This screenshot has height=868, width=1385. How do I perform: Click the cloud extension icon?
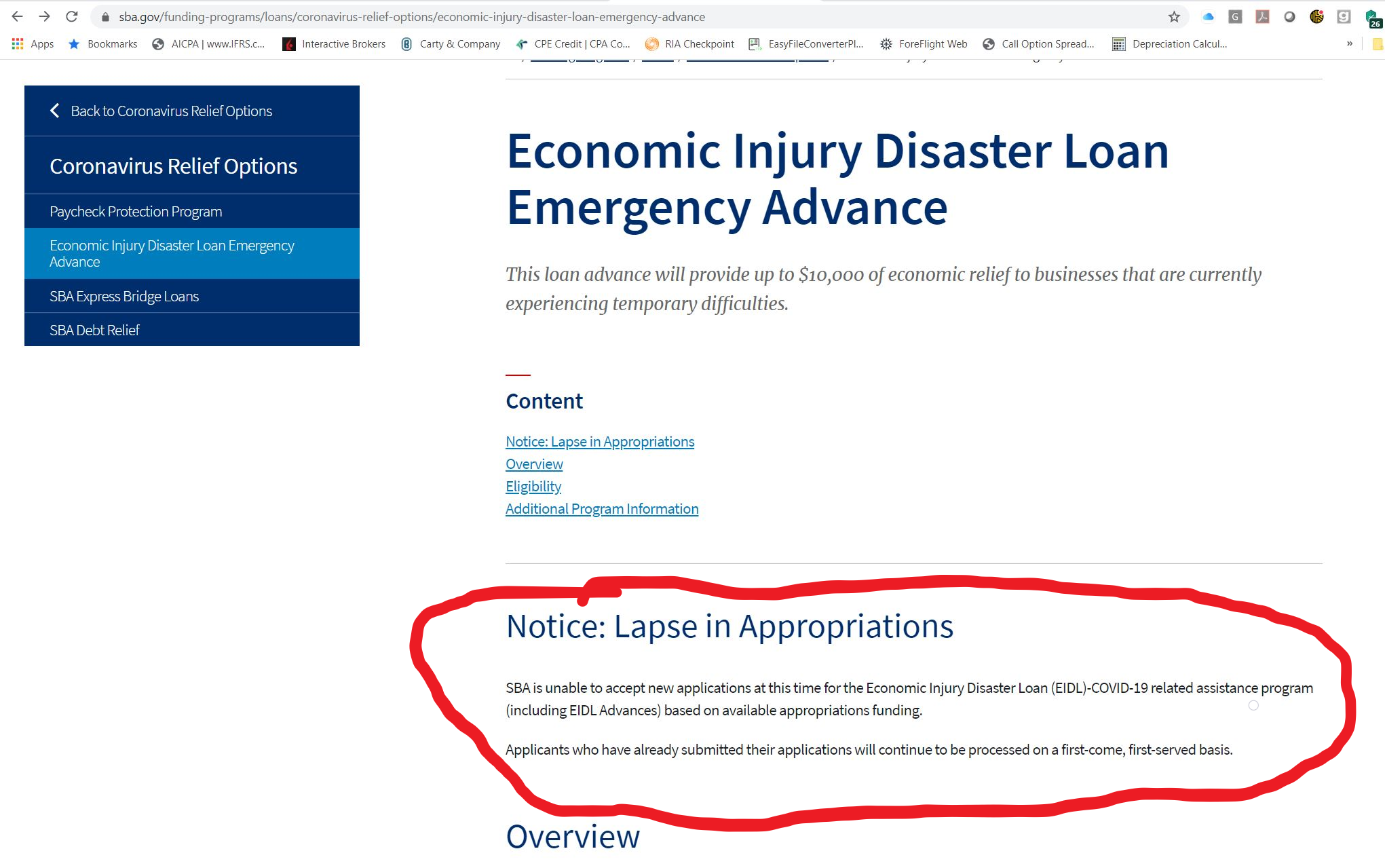1208,17
